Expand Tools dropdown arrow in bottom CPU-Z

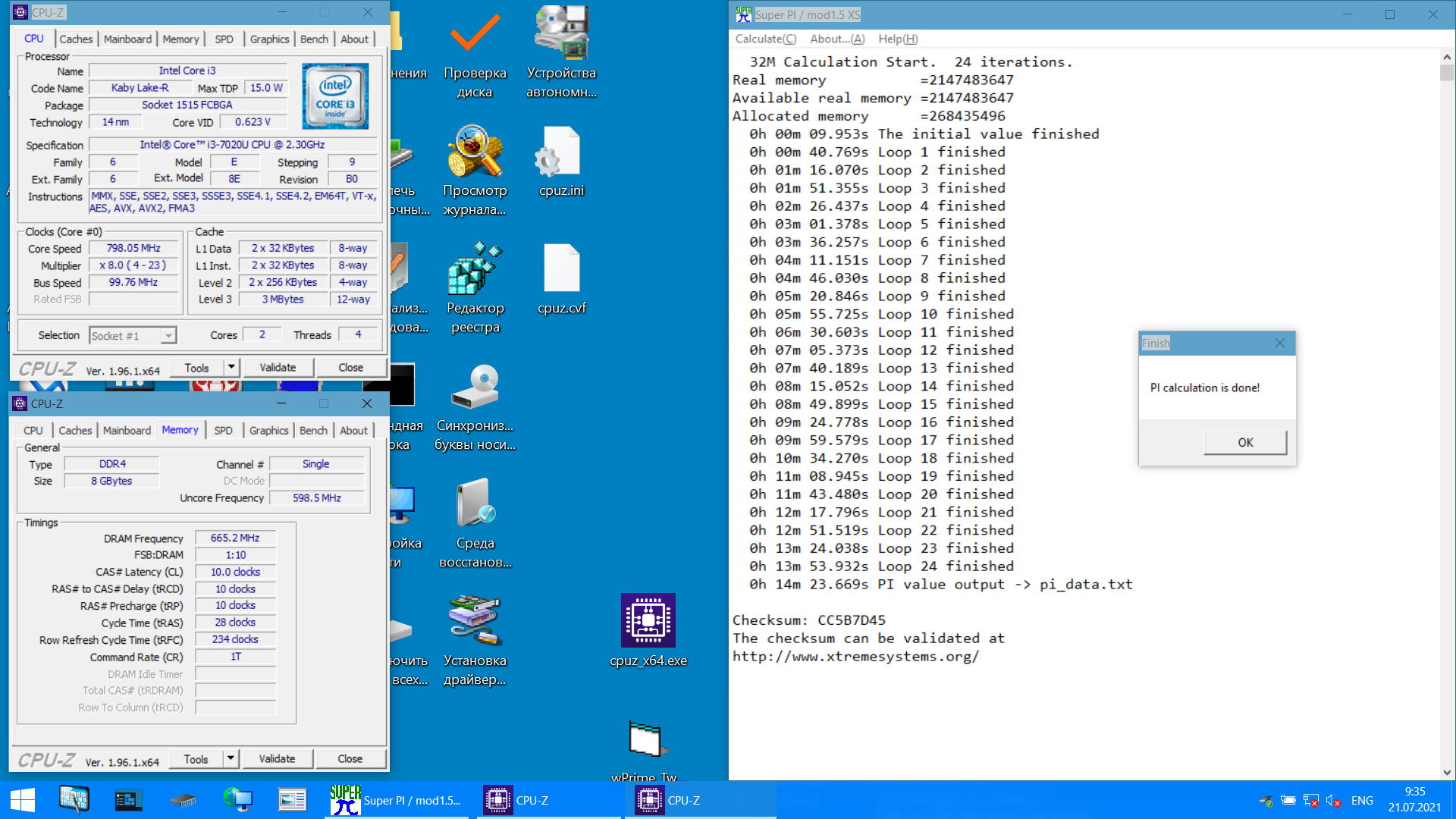(231, 759)
